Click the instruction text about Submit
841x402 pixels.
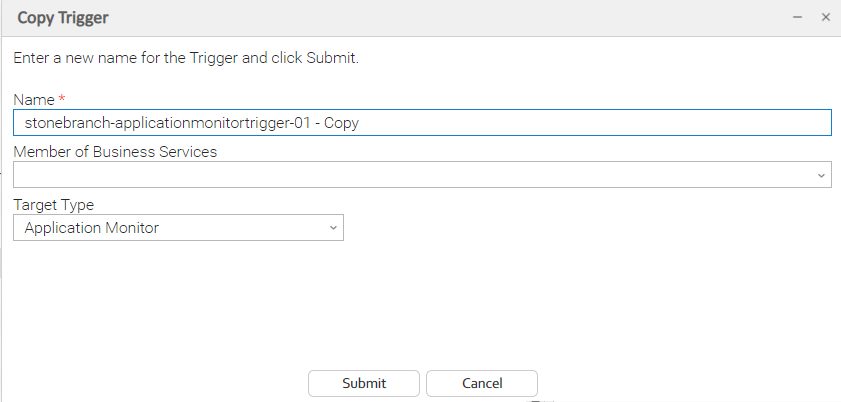[x=186, y=58]
